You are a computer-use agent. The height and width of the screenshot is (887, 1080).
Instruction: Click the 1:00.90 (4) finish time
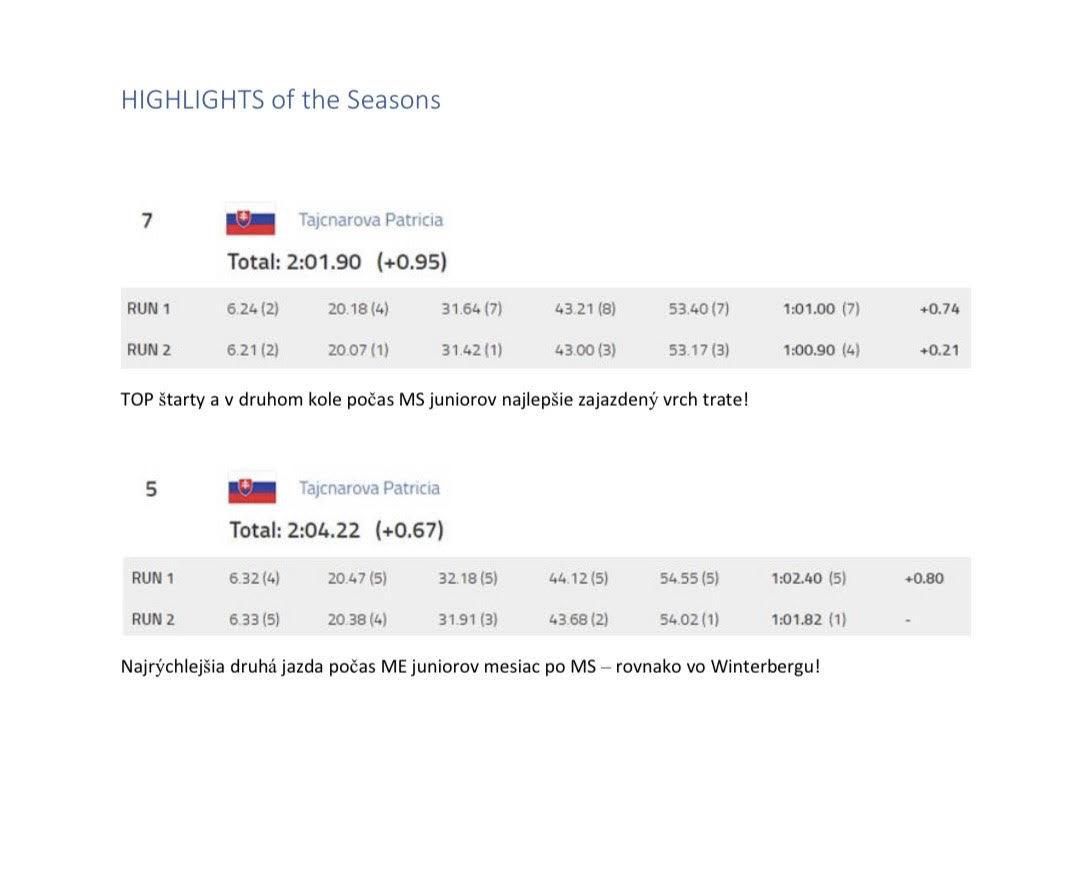(x=821, y=350)
